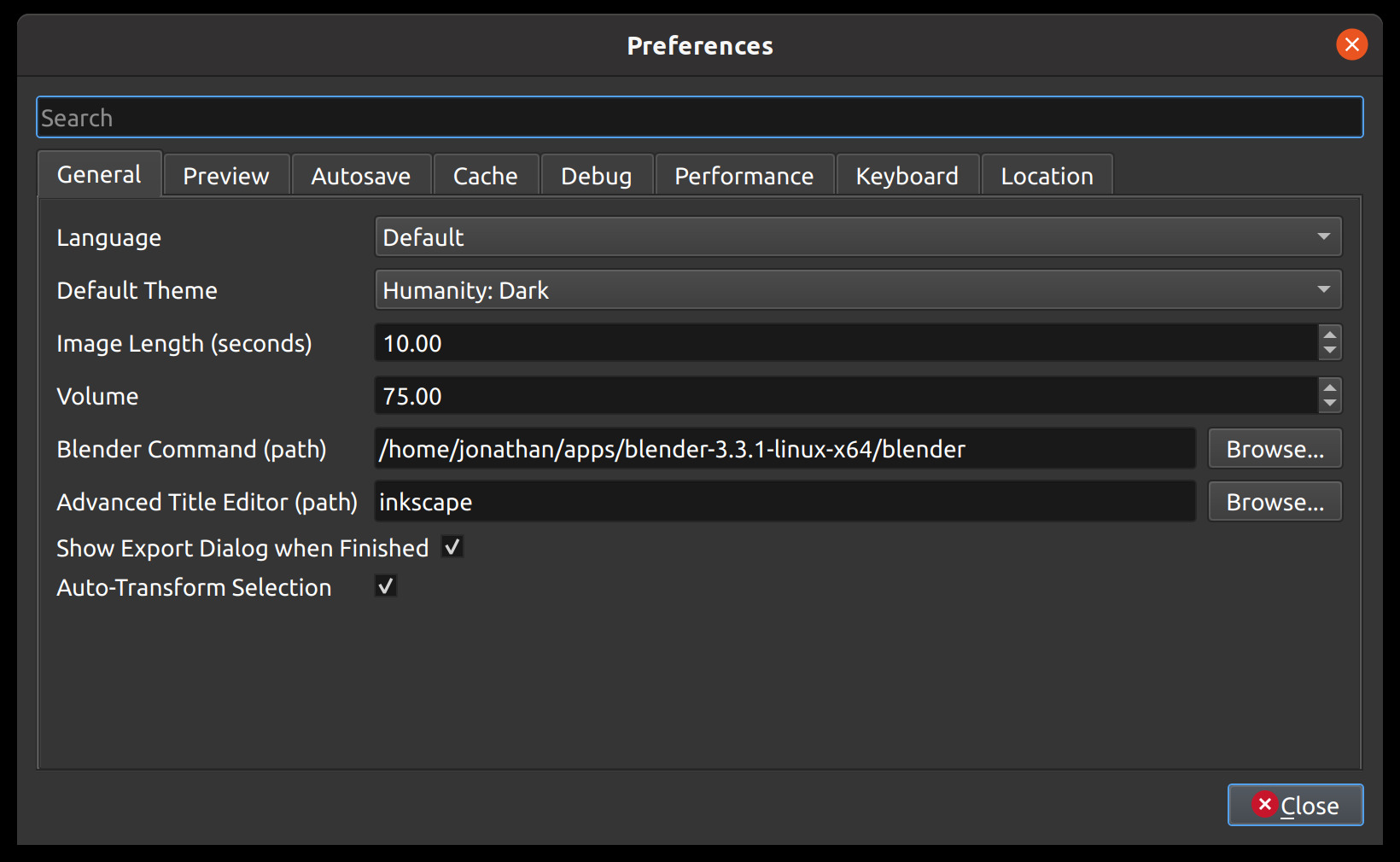Increase Image Length with up arrow
This screenshot has width=1400, height=862.
1329,335
